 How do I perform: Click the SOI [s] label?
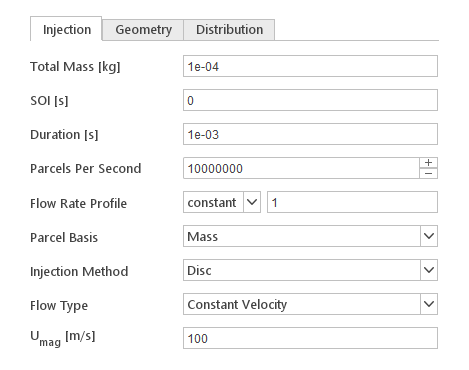tap(49, 101)
